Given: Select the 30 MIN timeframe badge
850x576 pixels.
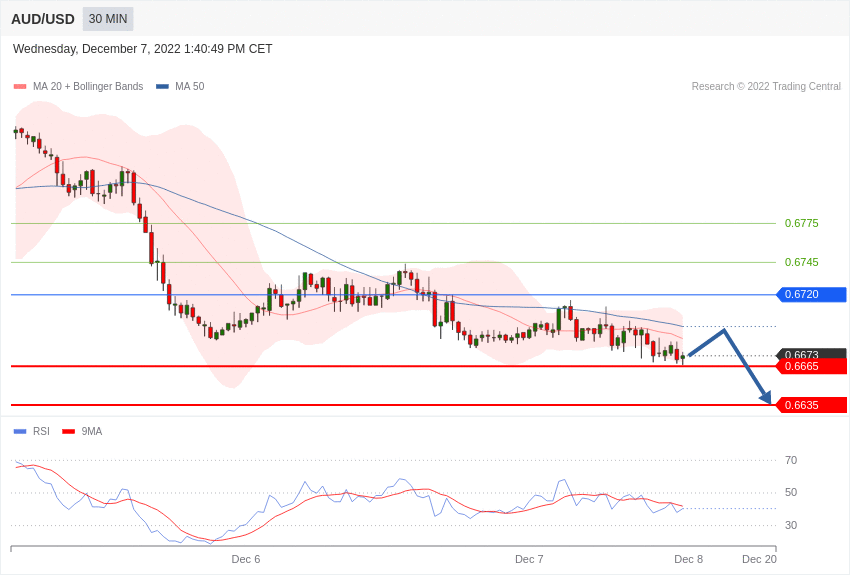Looking at the screenshot, I should (x=108, y=19).
